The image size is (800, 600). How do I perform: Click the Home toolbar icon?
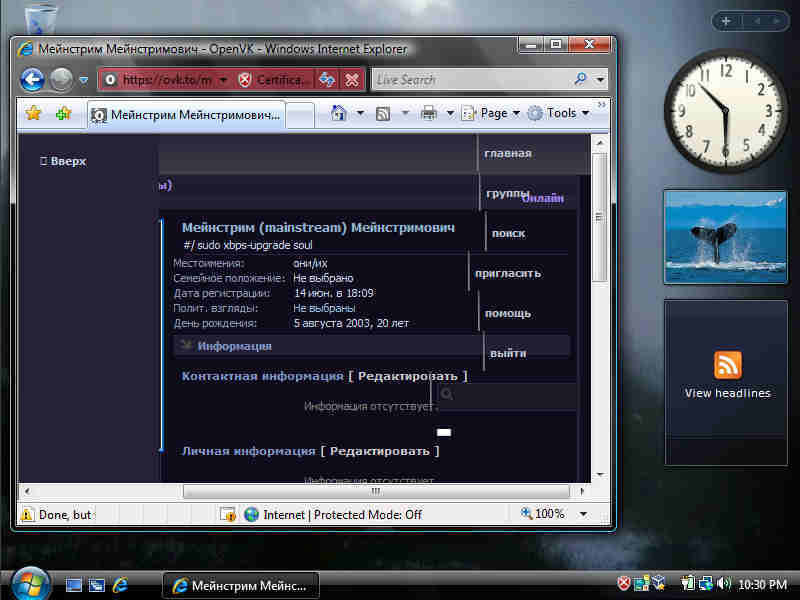(x=339, y=113)
